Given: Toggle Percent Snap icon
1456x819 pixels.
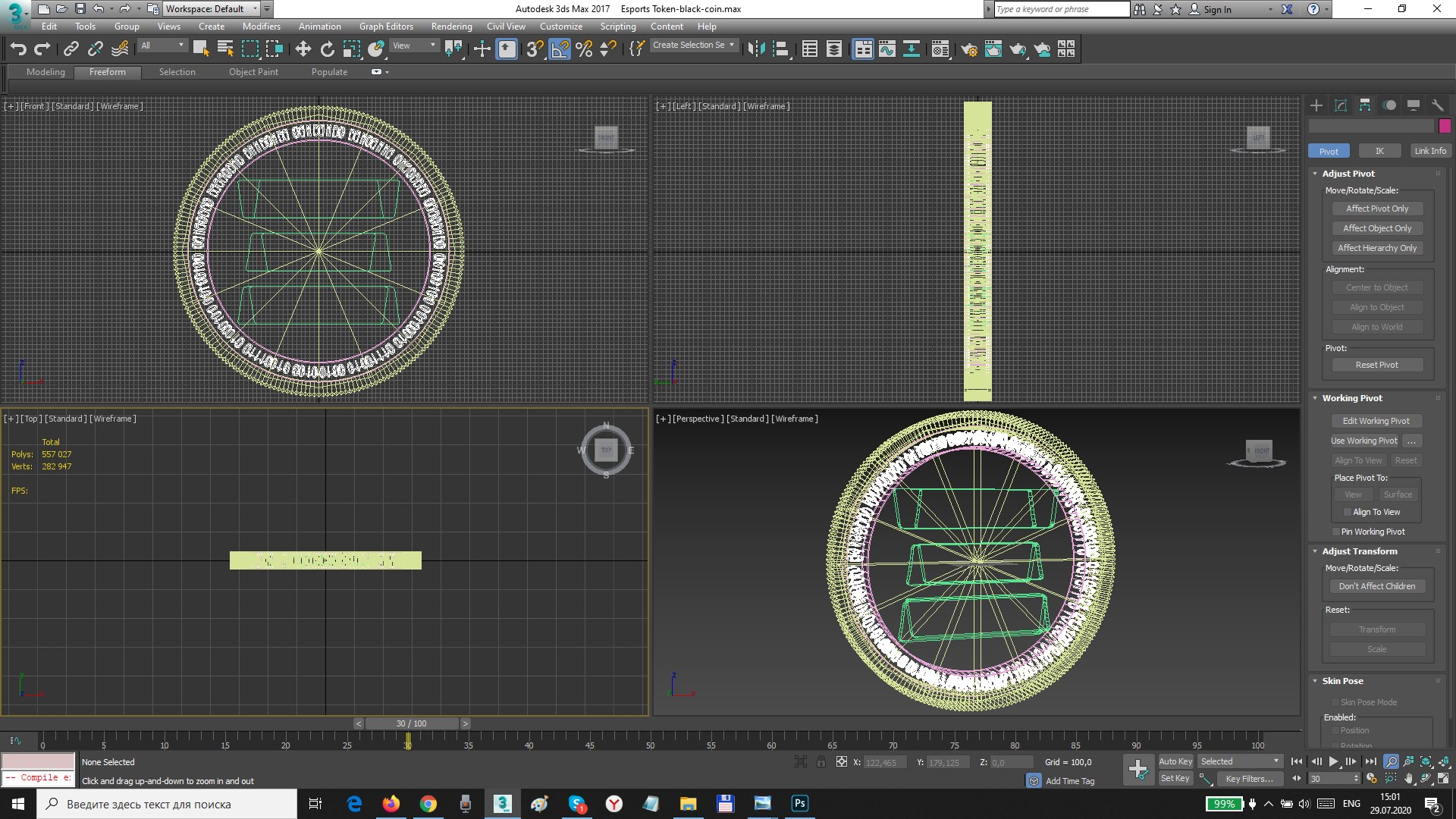Looking at the screenshot, I should pyautogui.click(x=584, y=49).
